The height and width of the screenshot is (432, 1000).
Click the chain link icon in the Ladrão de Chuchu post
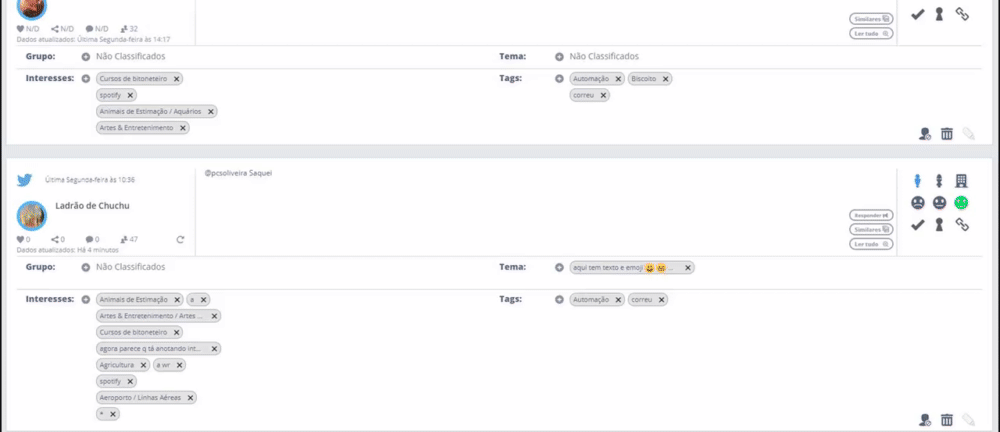coord(962,225)
